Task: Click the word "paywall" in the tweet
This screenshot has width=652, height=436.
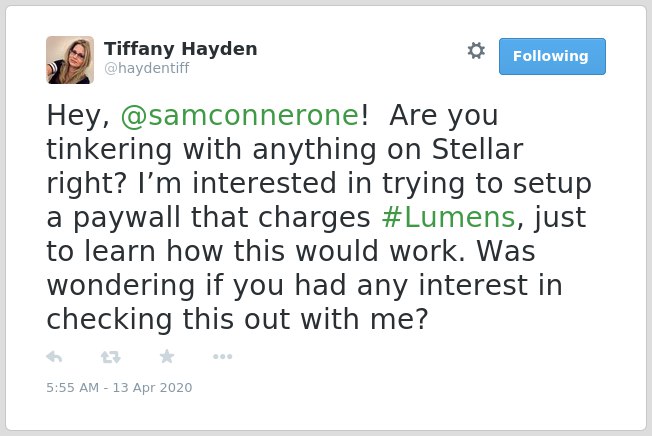Action: tap(127, 218)
